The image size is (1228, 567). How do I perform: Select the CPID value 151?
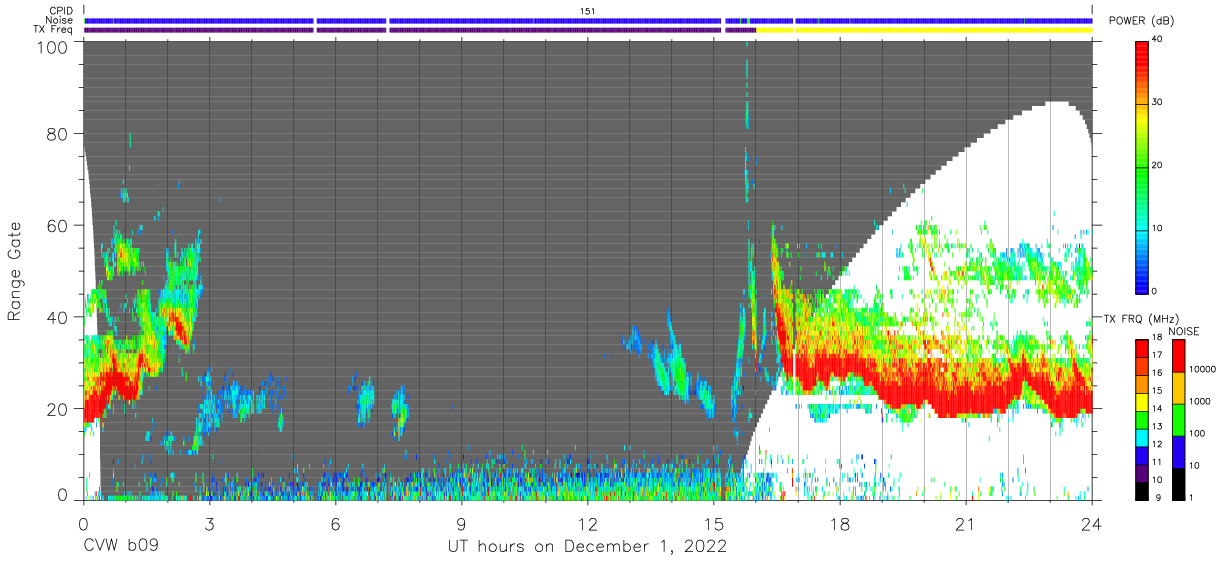tap(588, 10)
